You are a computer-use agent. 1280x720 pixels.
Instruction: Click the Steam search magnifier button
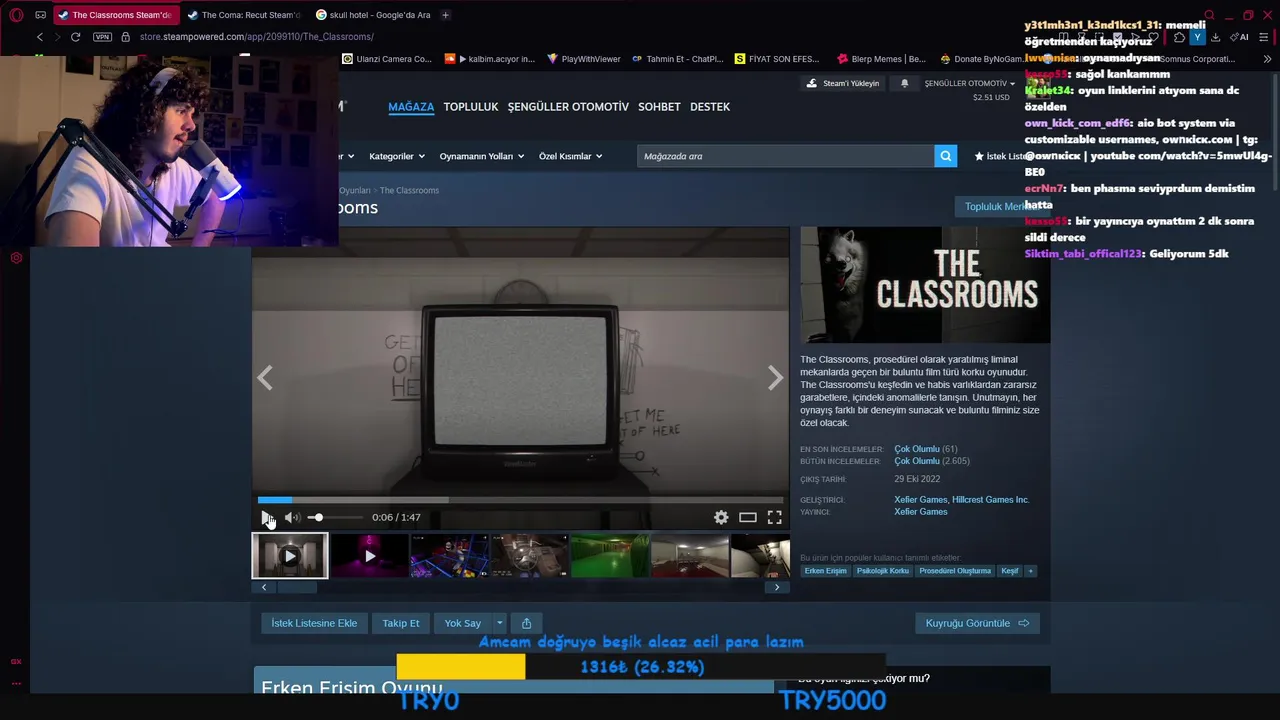[945, 156]
